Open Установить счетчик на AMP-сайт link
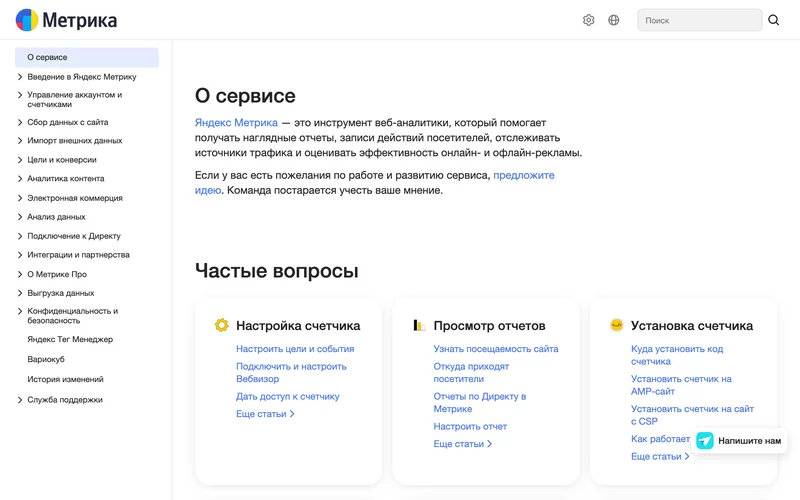 (681, 385)
